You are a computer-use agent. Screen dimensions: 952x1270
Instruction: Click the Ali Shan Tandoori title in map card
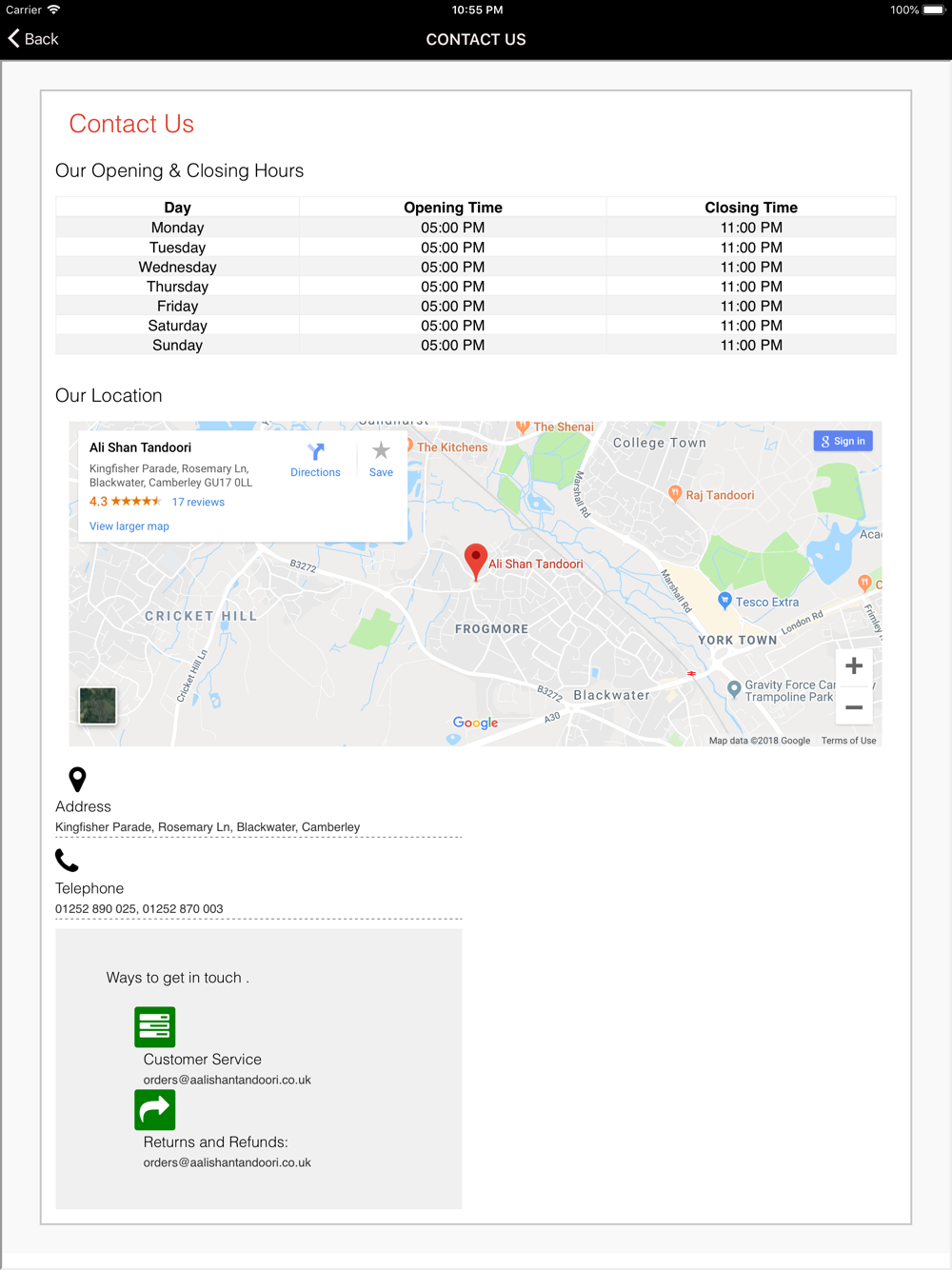tap(140, 447)
